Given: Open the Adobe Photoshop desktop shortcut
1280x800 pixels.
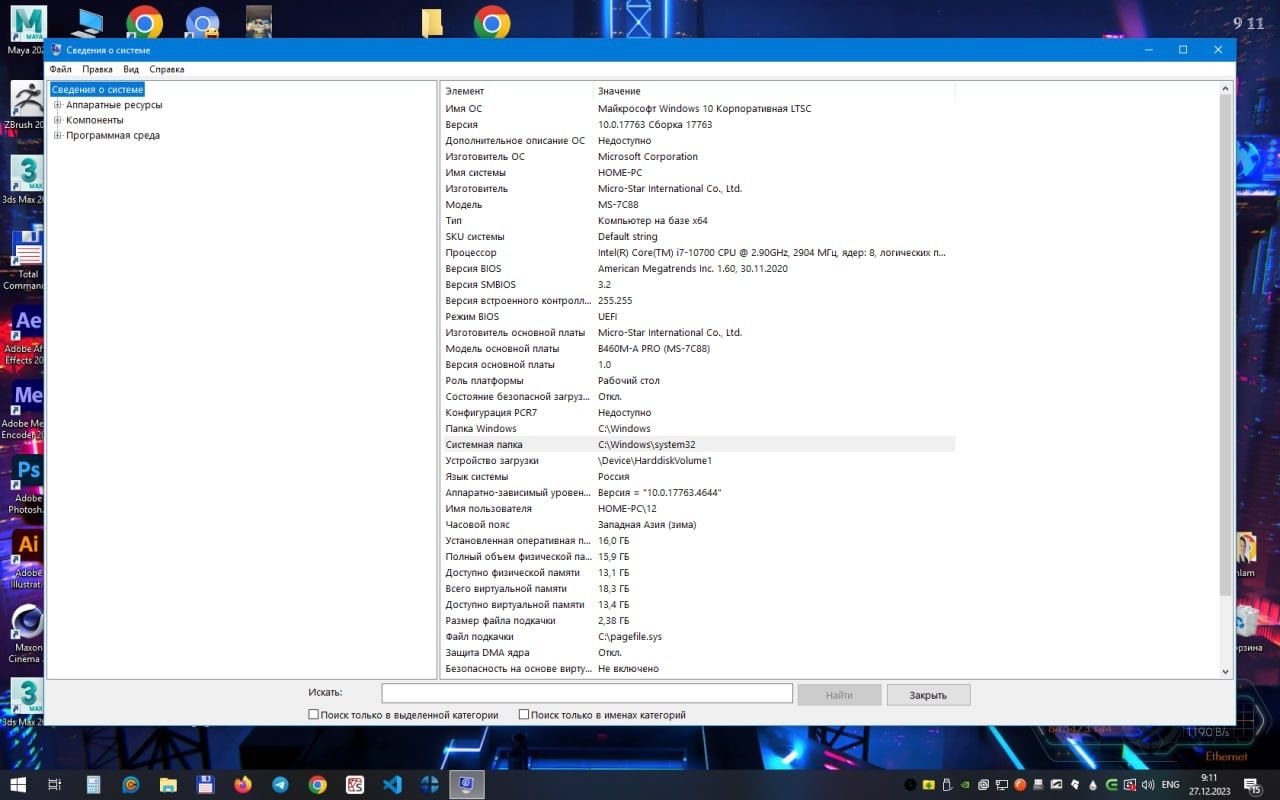Looking at the screenshot, I should [26, 486].
